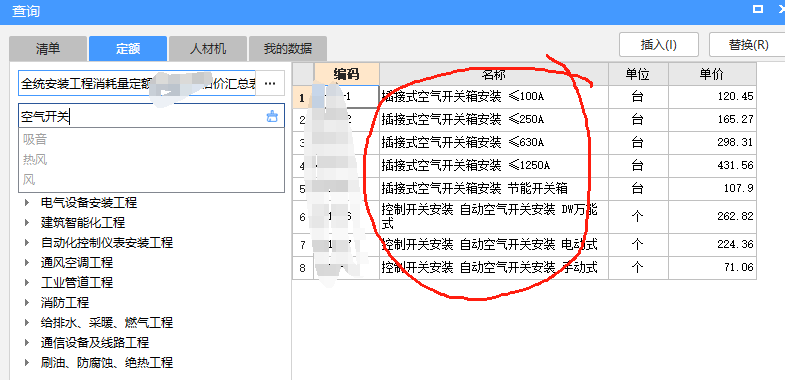Click the 编码 column header
This screenshot has height=380, width=785.
click(346, 75)
